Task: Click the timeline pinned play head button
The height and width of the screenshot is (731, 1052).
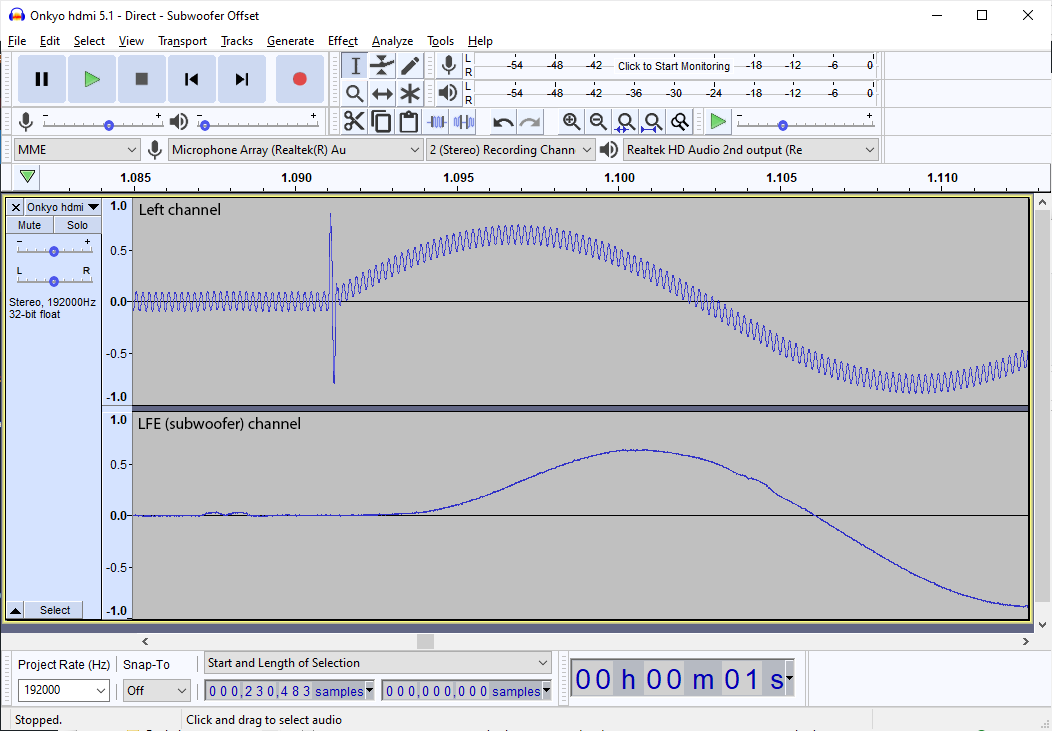Action: point(28,177)
